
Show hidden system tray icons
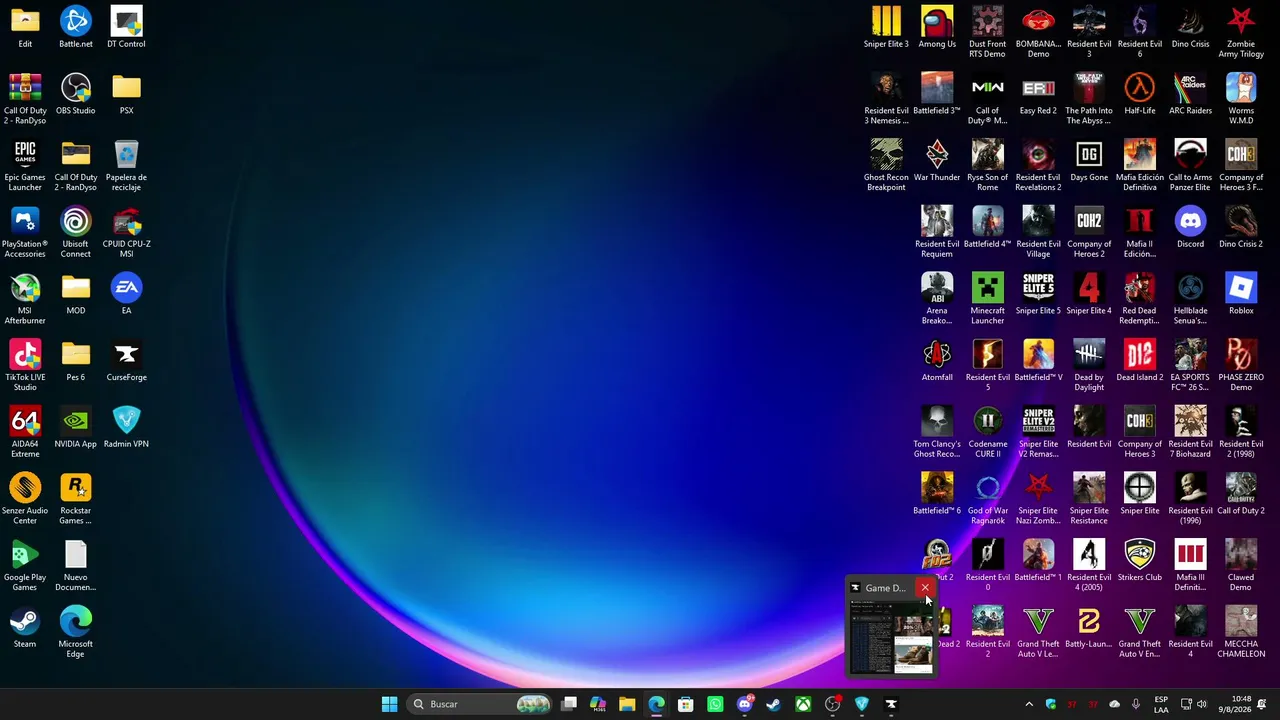click(1029, 704)
